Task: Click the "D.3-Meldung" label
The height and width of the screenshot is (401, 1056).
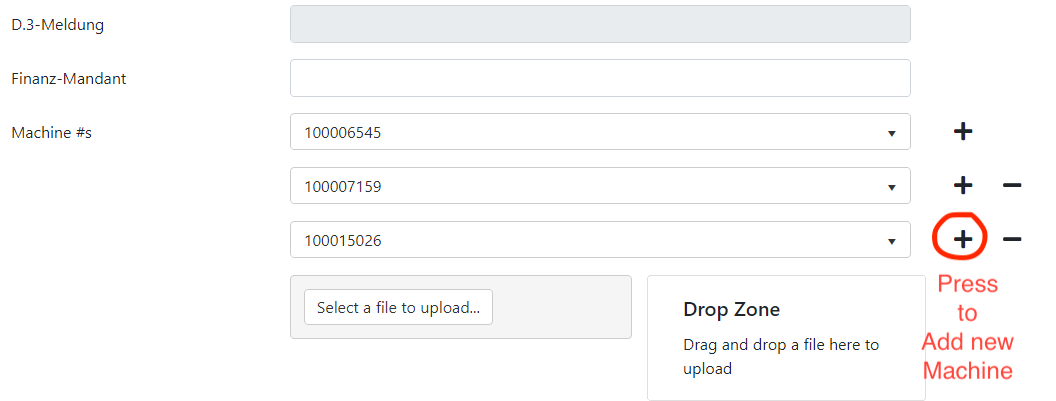Action: click(x=57, y=24)
